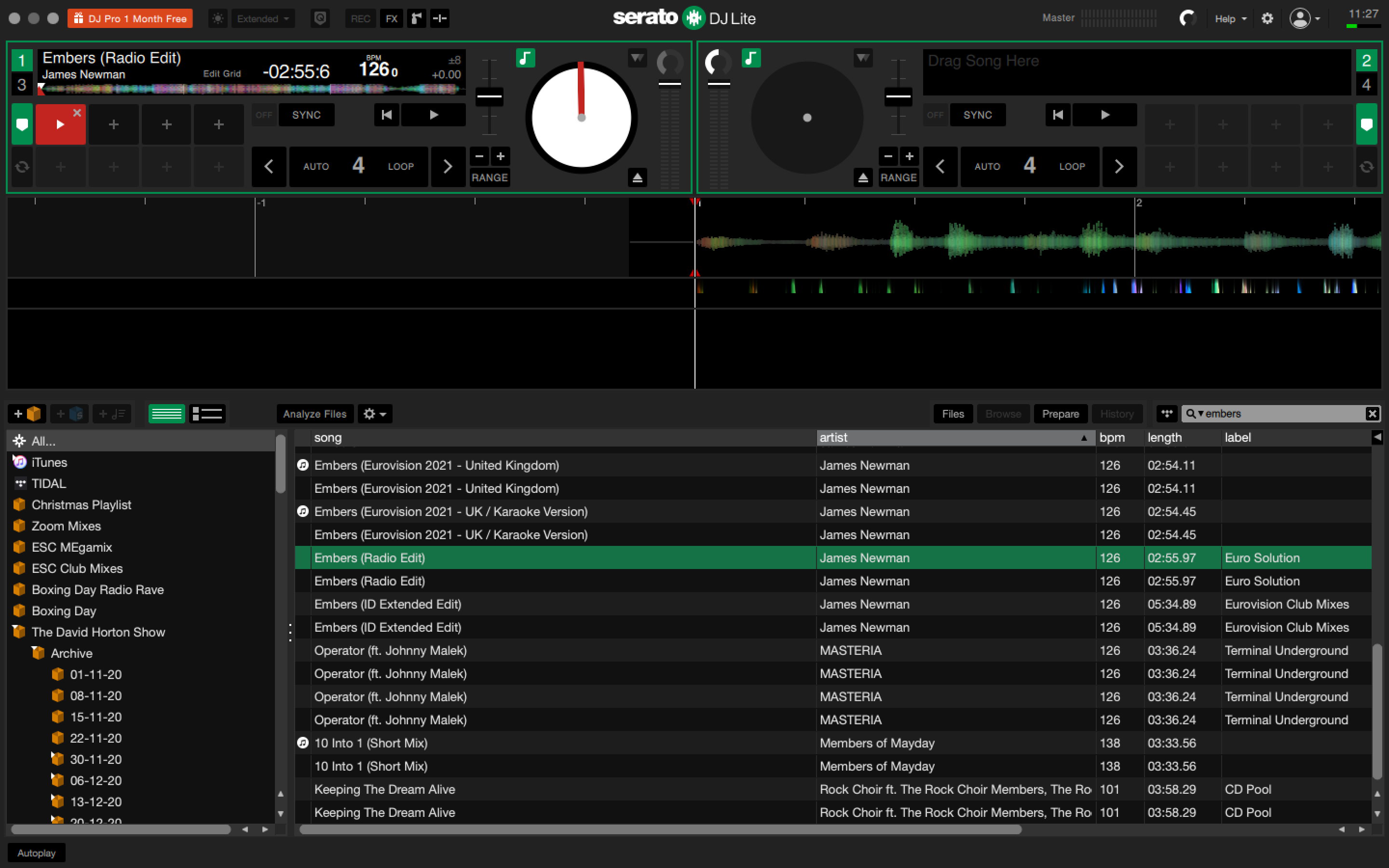1389x868 pixels.
Task: Jump to track start on deck 1
Action: [387, 115]
